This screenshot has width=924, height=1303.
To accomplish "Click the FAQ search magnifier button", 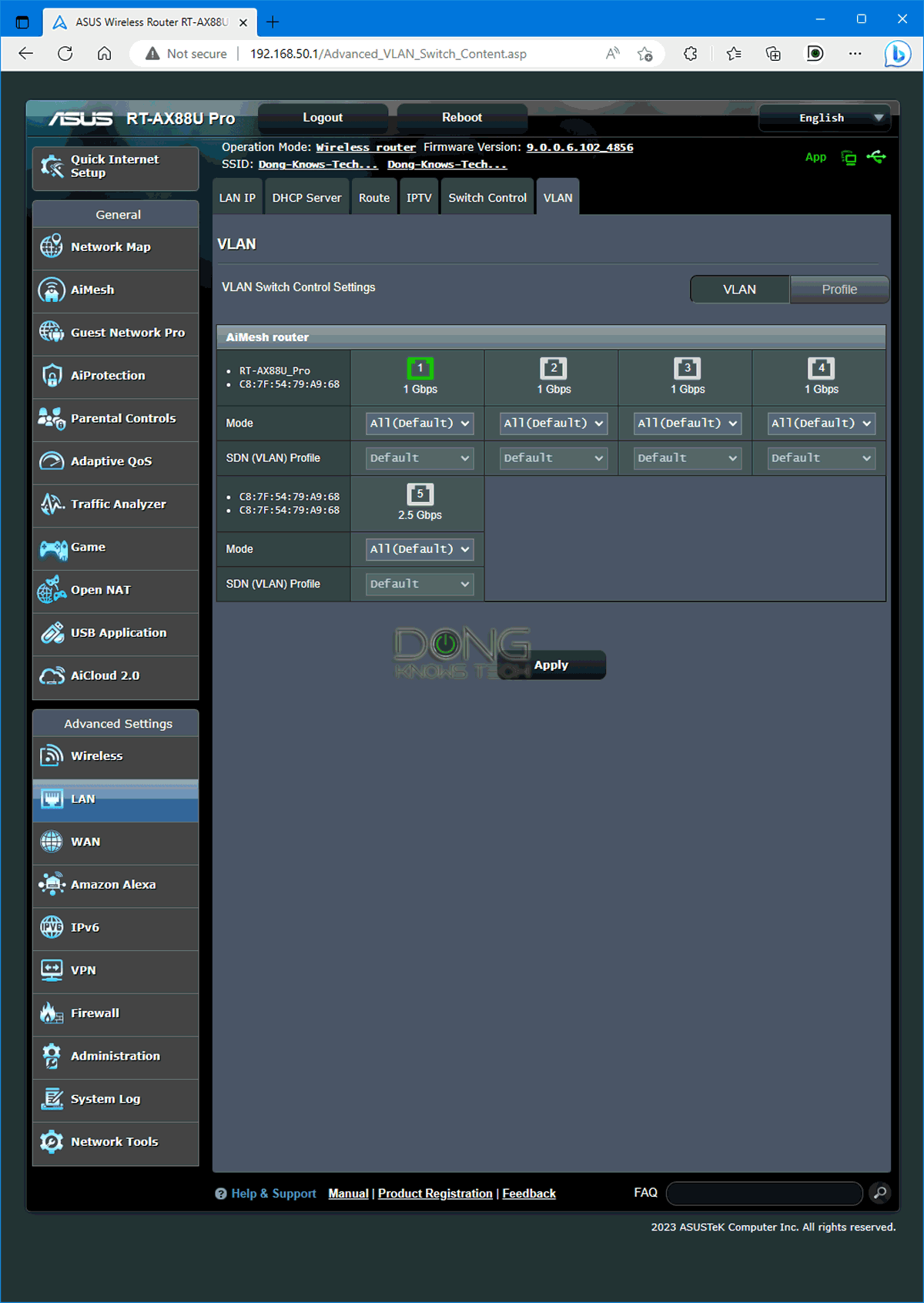I will (880, 1193).
